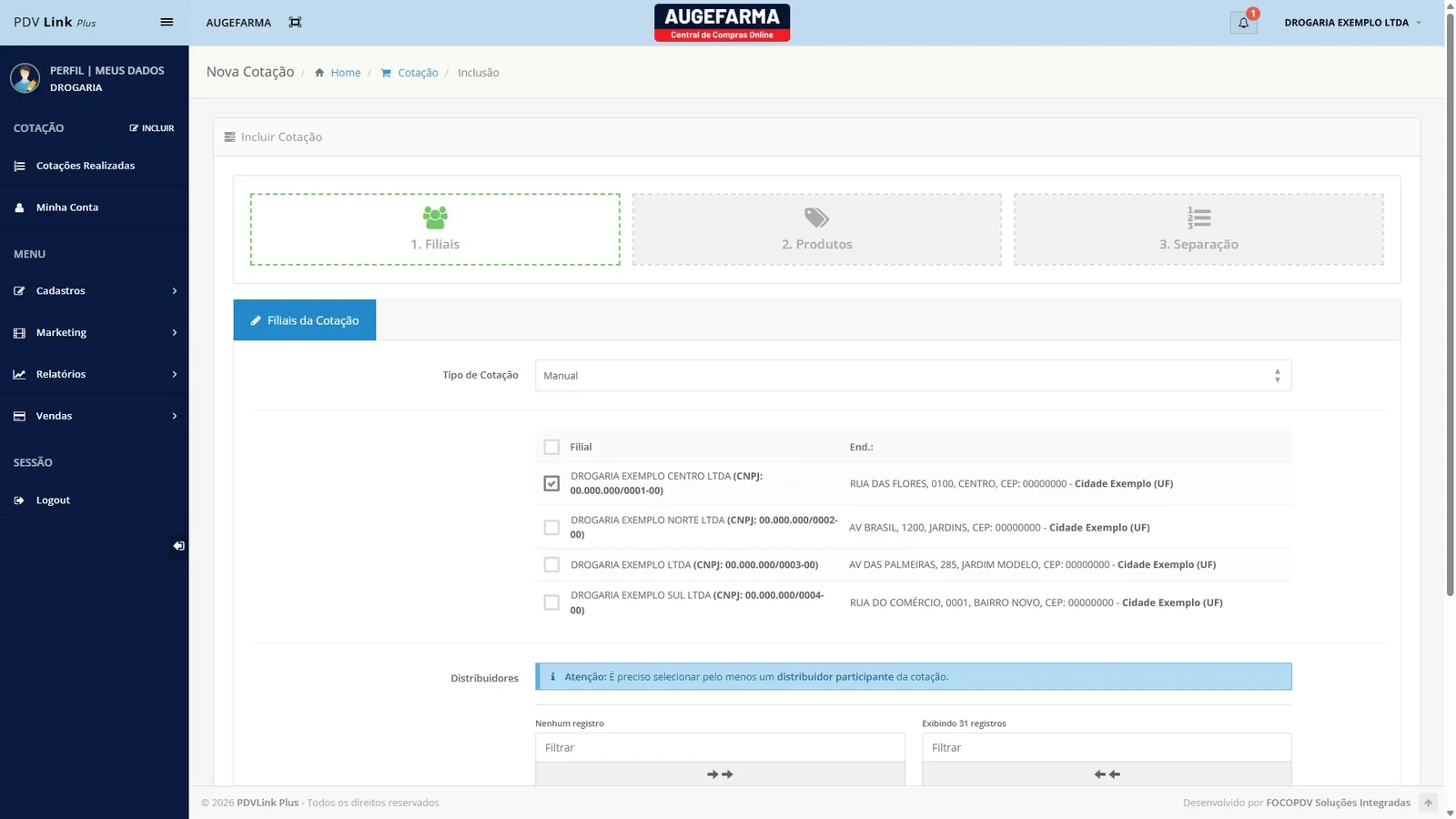This screenshot has width=1456, height=819.
Task: Click the profile avatar picture
Action: pyautogui.click(x=25, y=78)
